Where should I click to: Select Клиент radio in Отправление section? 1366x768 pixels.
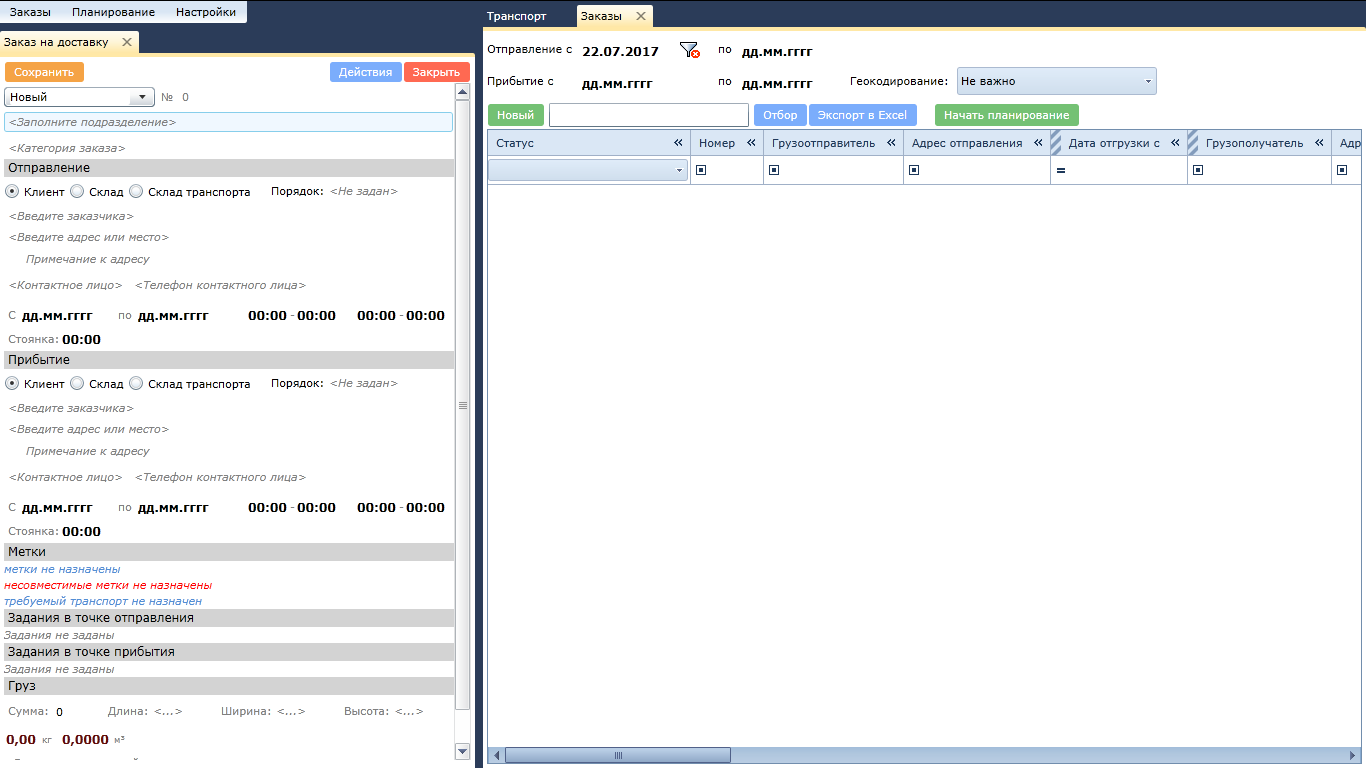click(12, 191)
